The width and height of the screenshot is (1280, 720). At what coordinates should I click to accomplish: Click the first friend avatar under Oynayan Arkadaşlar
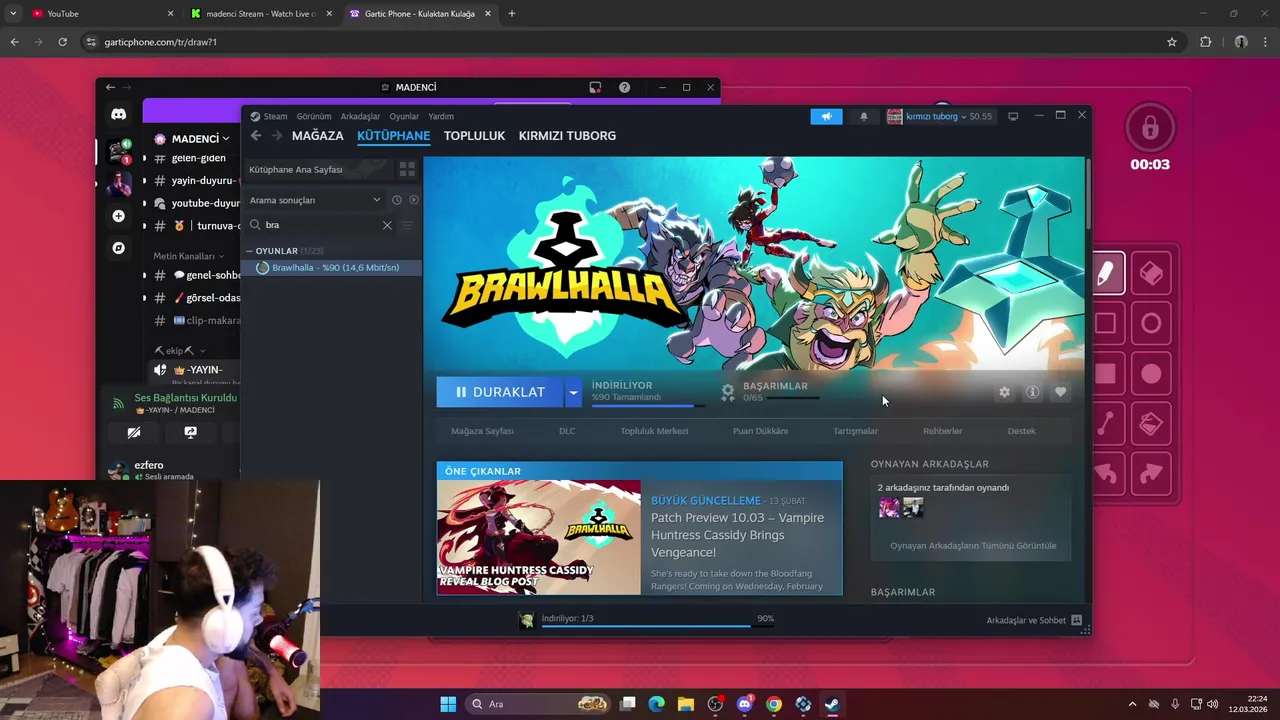[889, 507]
